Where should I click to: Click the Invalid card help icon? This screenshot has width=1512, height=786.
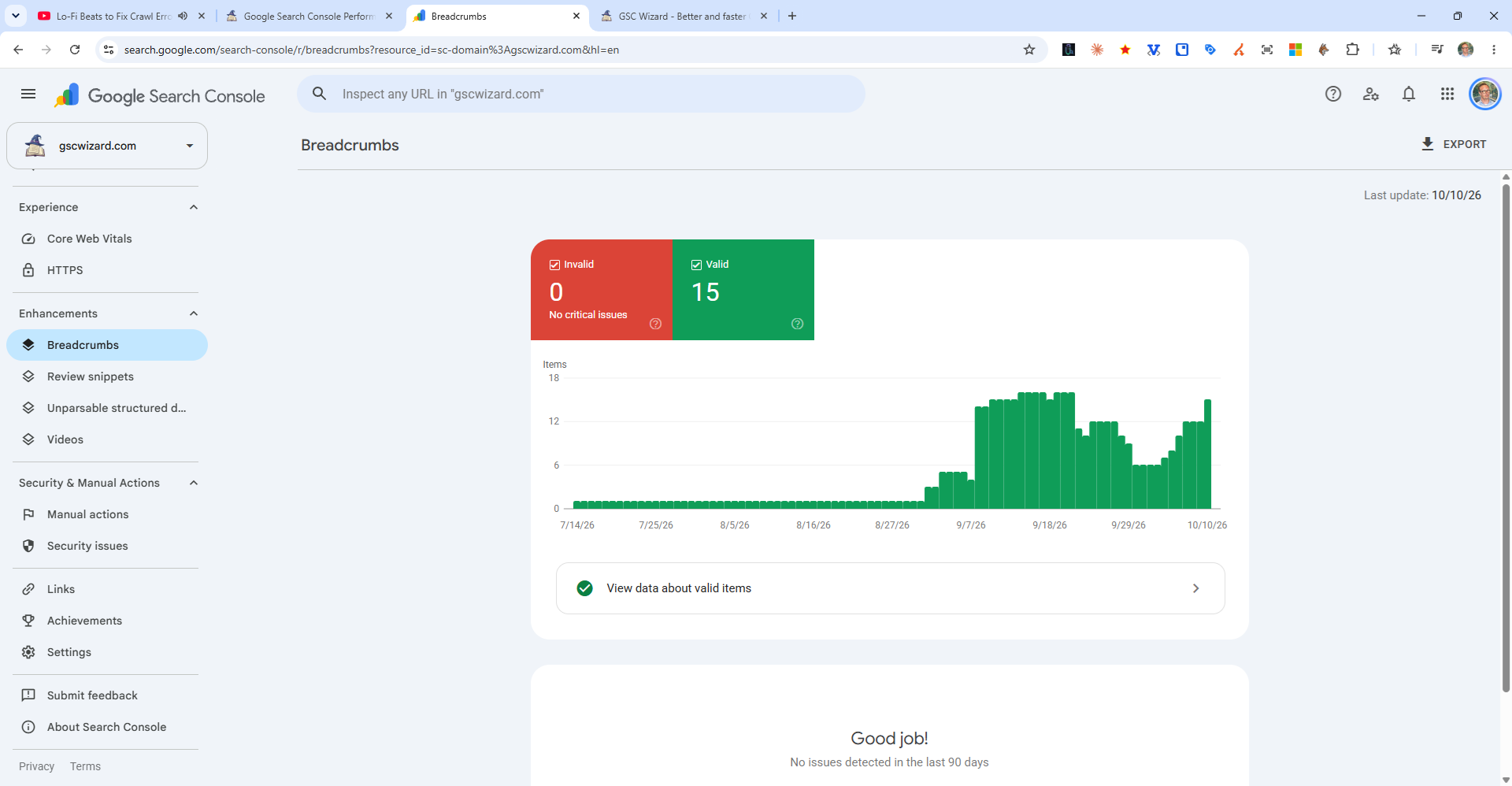click(655, 324)
